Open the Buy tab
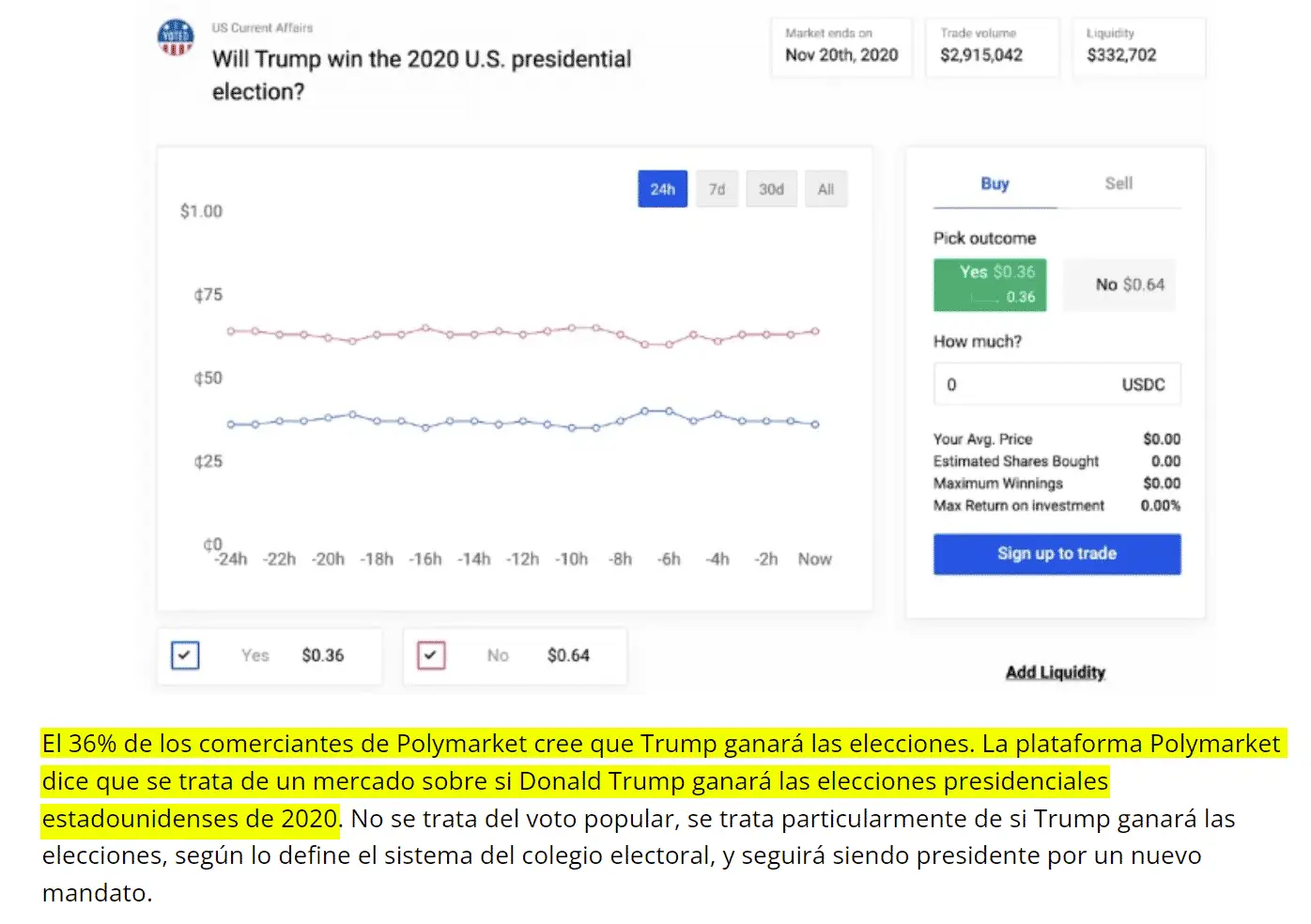The width and height of the screenshot is (1311, 924). 995,184
